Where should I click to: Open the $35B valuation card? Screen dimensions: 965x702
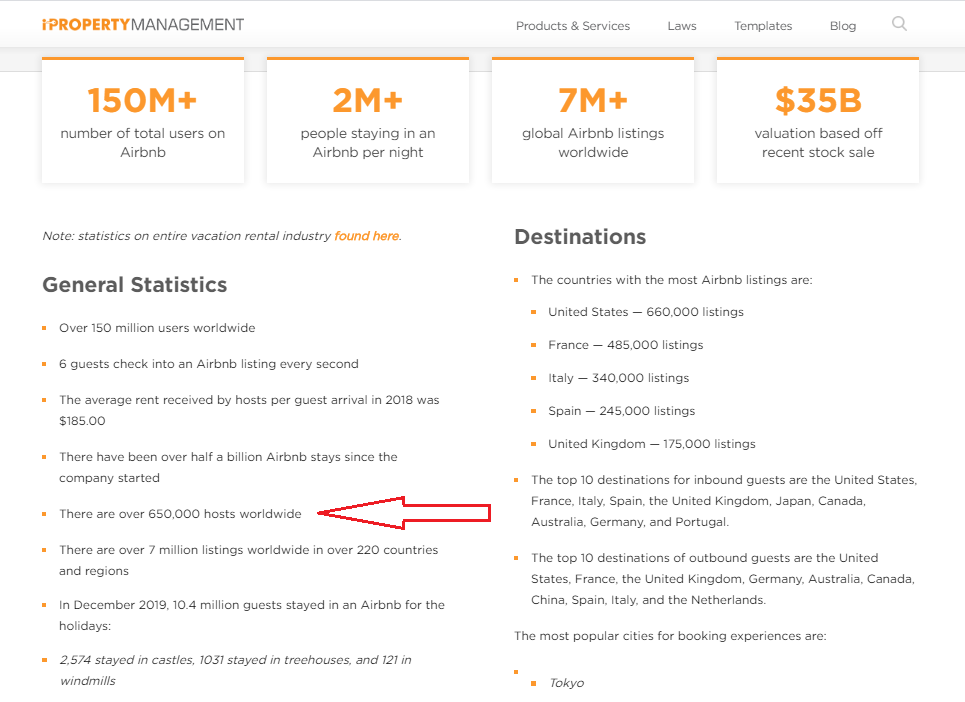coord(817,120)
